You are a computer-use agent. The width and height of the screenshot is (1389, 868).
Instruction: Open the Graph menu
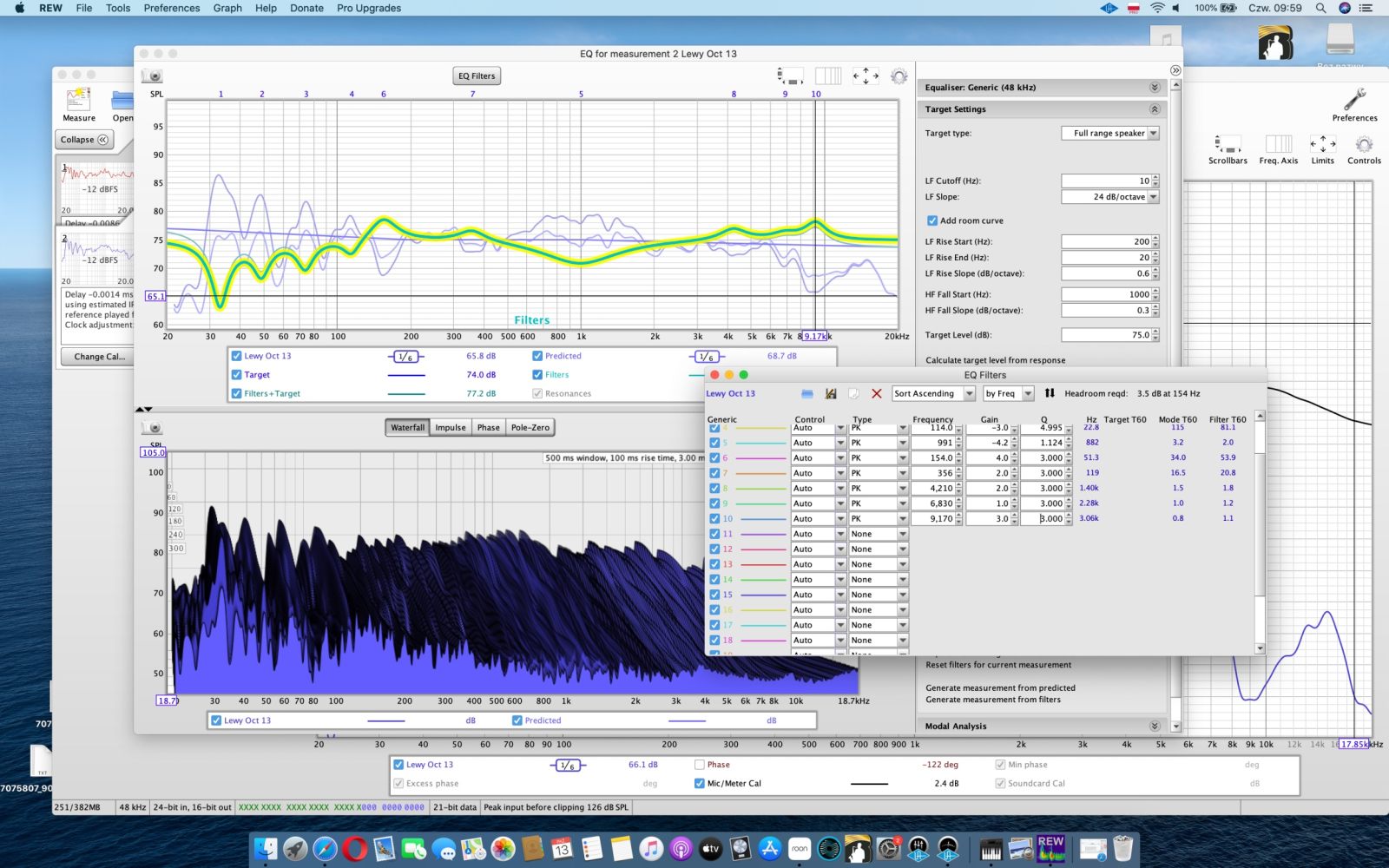227,8
